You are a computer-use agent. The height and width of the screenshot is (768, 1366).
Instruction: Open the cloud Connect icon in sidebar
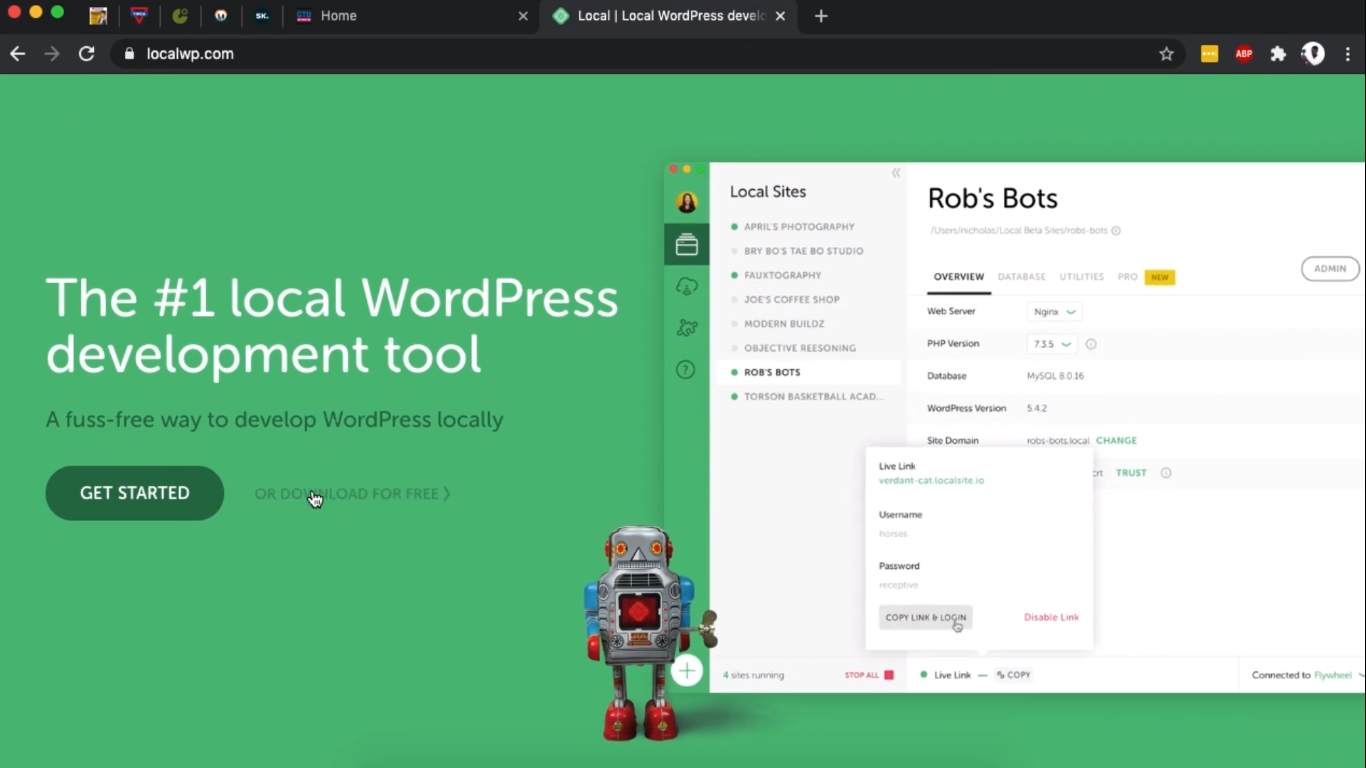click(x=686, y=286)
